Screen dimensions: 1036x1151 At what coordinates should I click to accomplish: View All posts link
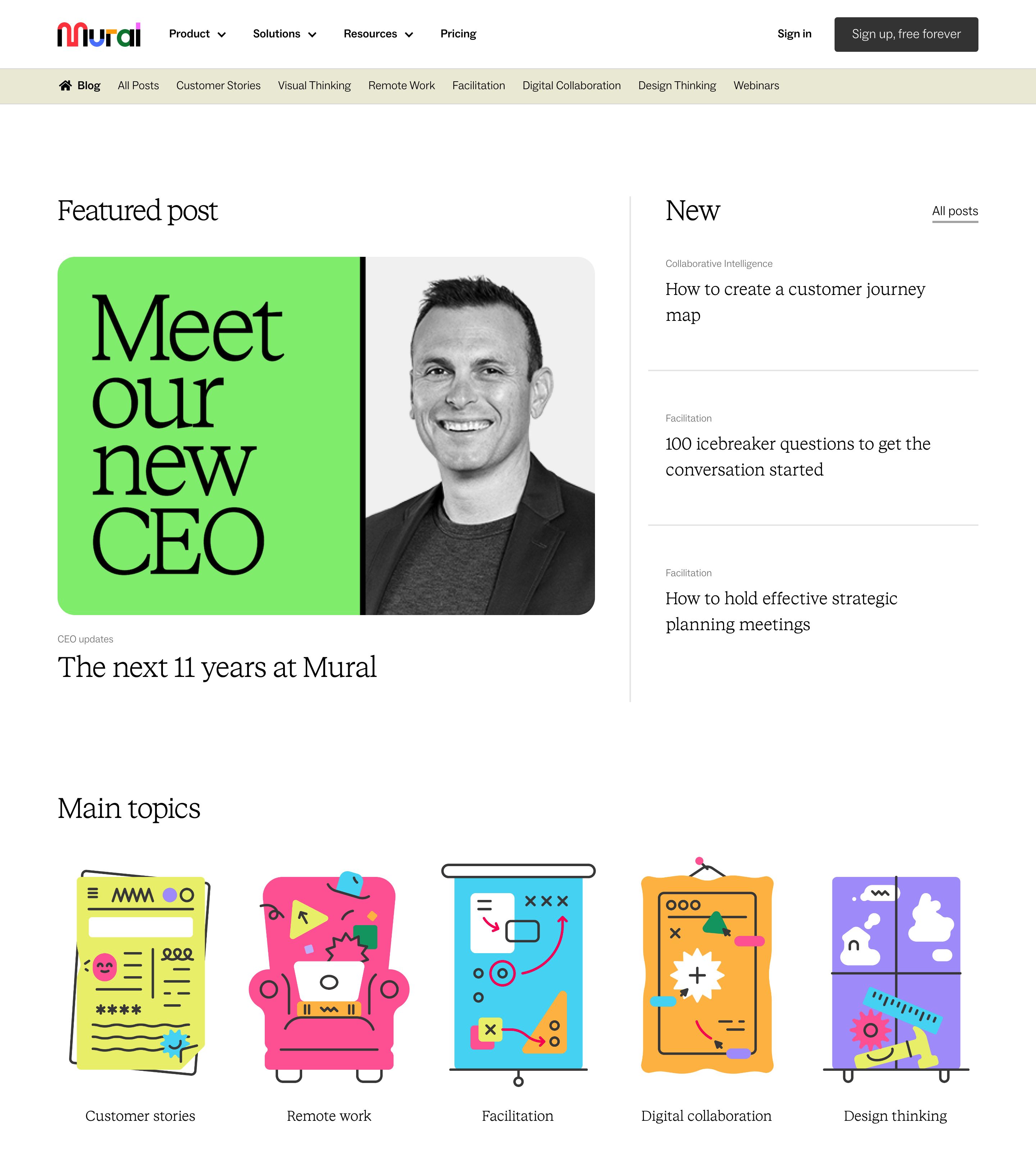(955, 211)
